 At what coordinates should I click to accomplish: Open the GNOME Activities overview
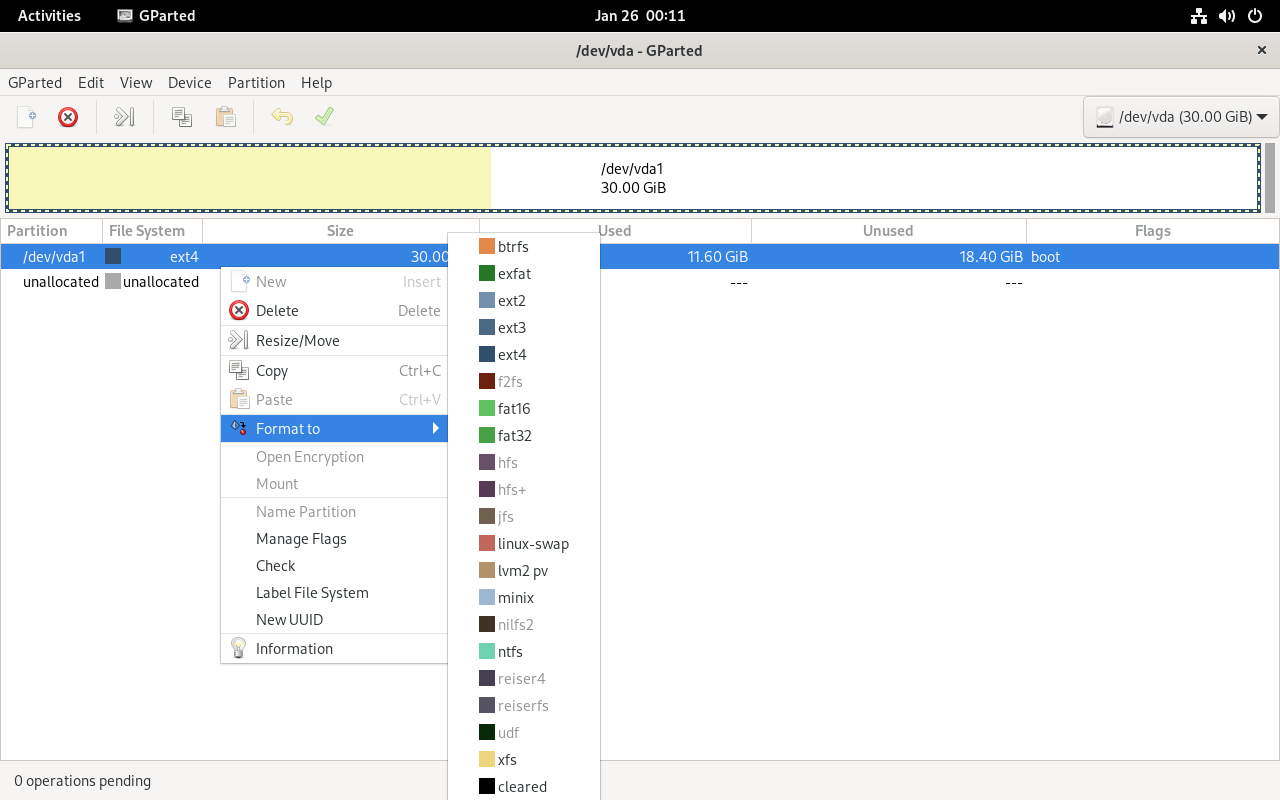49,15
